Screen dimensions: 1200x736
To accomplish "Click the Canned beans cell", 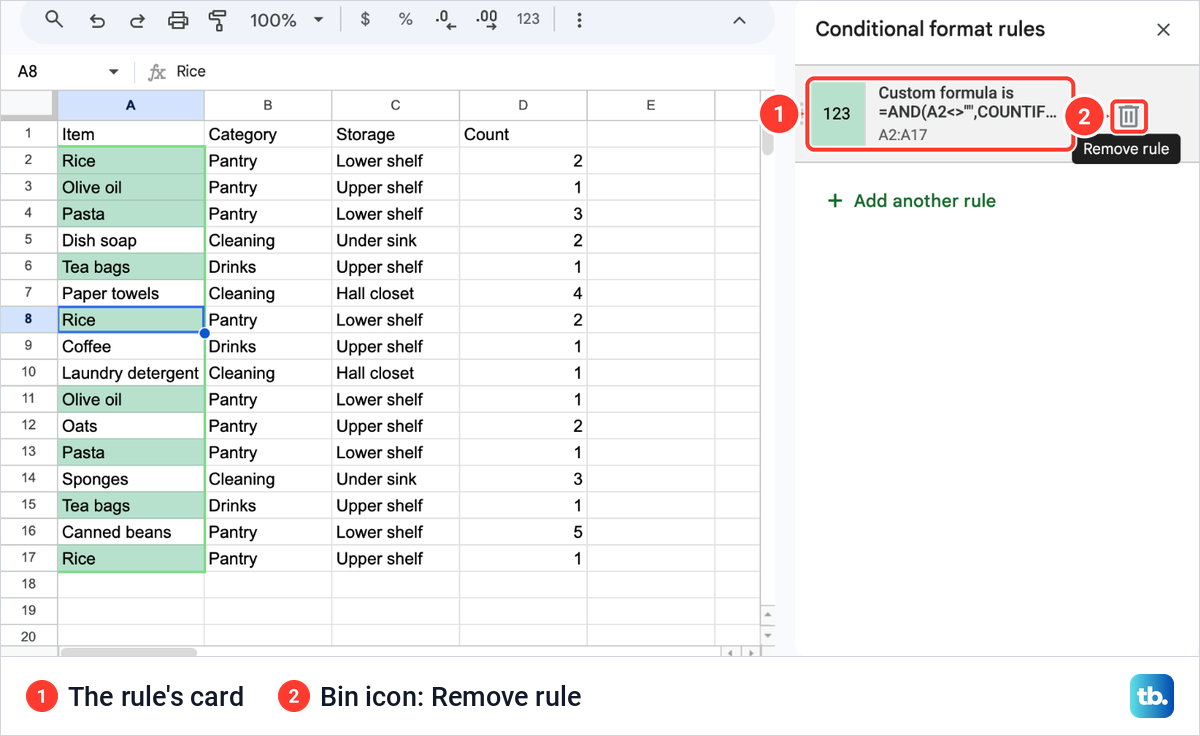I will pos(131,532).
